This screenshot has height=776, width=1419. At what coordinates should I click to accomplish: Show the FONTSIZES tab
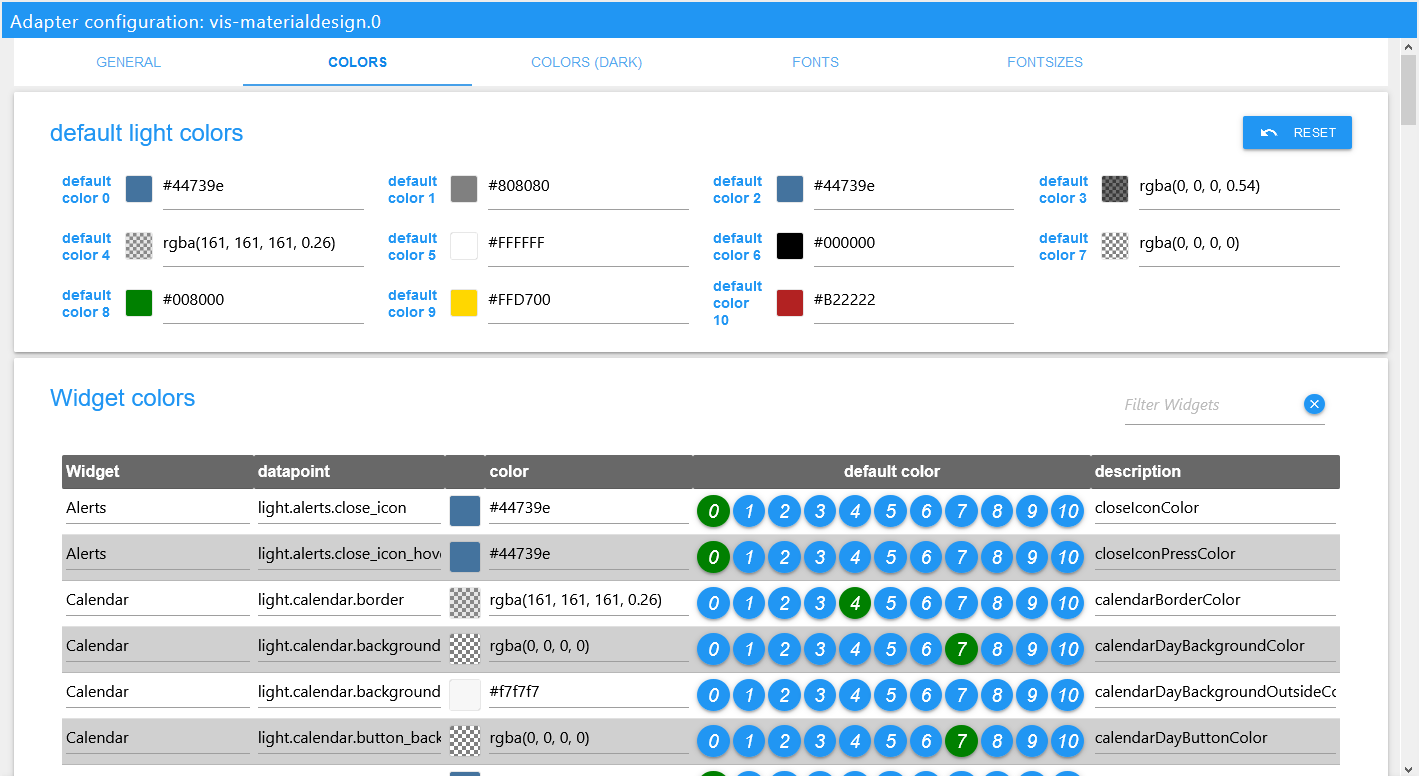click(x=1045, y=62)
